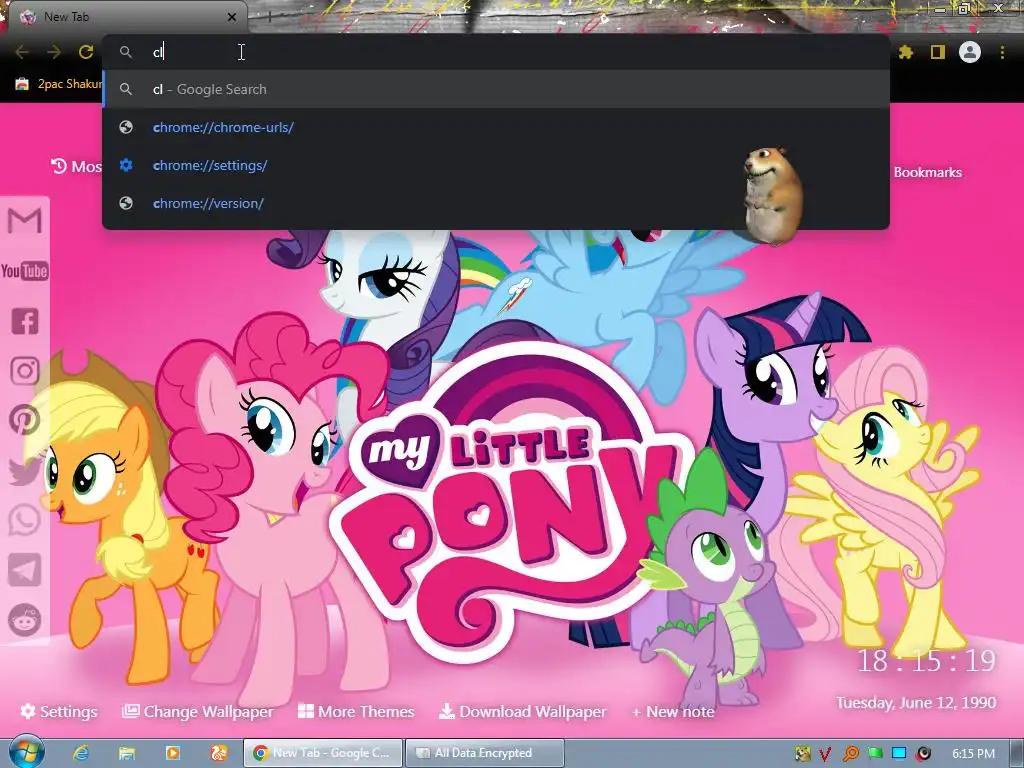Open UC Browser icon in taskbar

219,753
